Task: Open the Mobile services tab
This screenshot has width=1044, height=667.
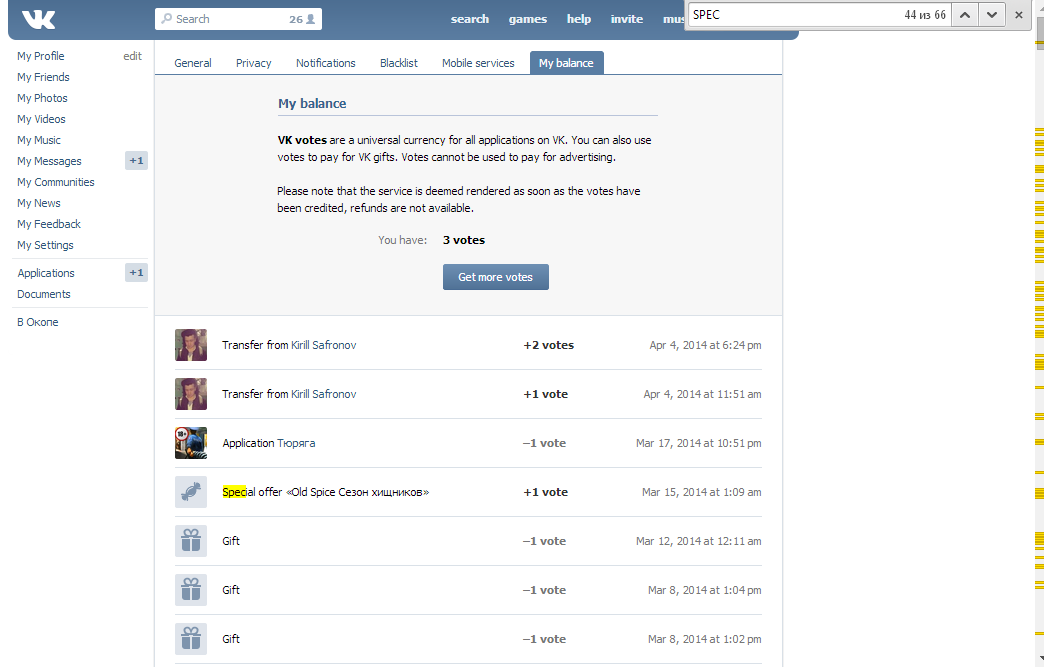Action: point(478,63)
